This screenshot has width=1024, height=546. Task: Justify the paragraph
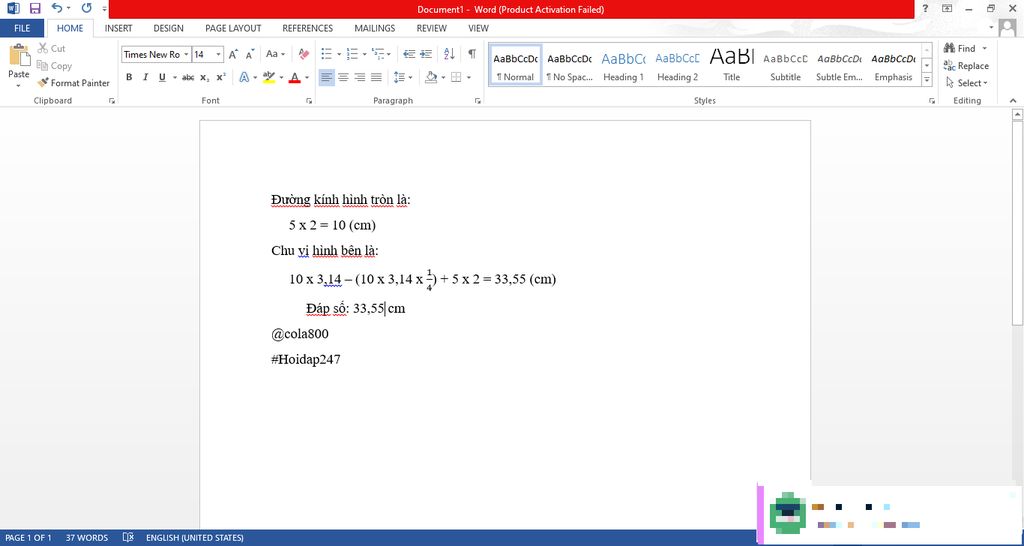pyautogui.click(x=376, y=77)
